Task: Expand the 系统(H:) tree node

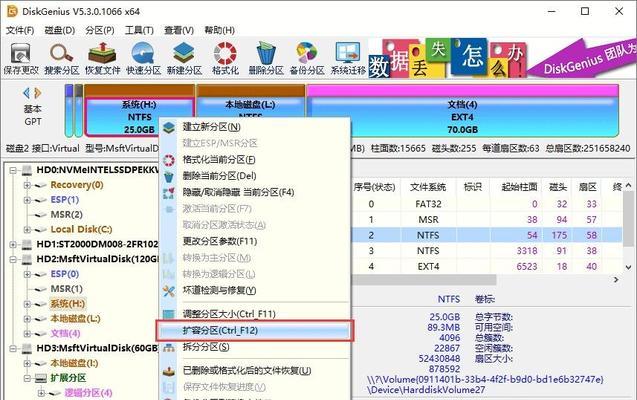Action: (27, 304)
